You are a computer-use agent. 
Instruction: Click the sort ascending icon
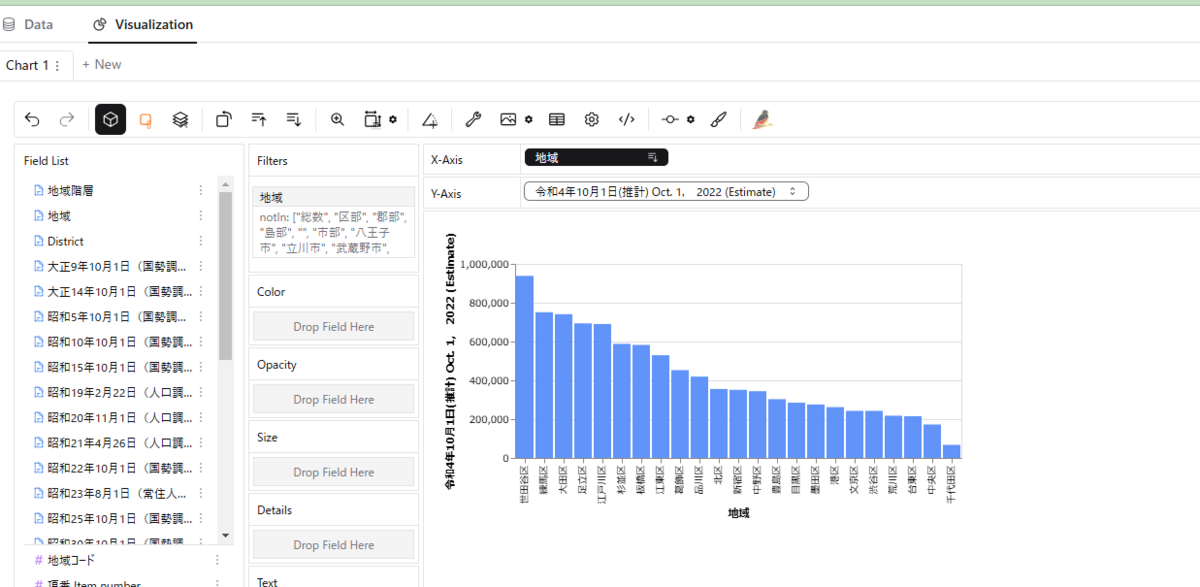(x=259, y=120)
